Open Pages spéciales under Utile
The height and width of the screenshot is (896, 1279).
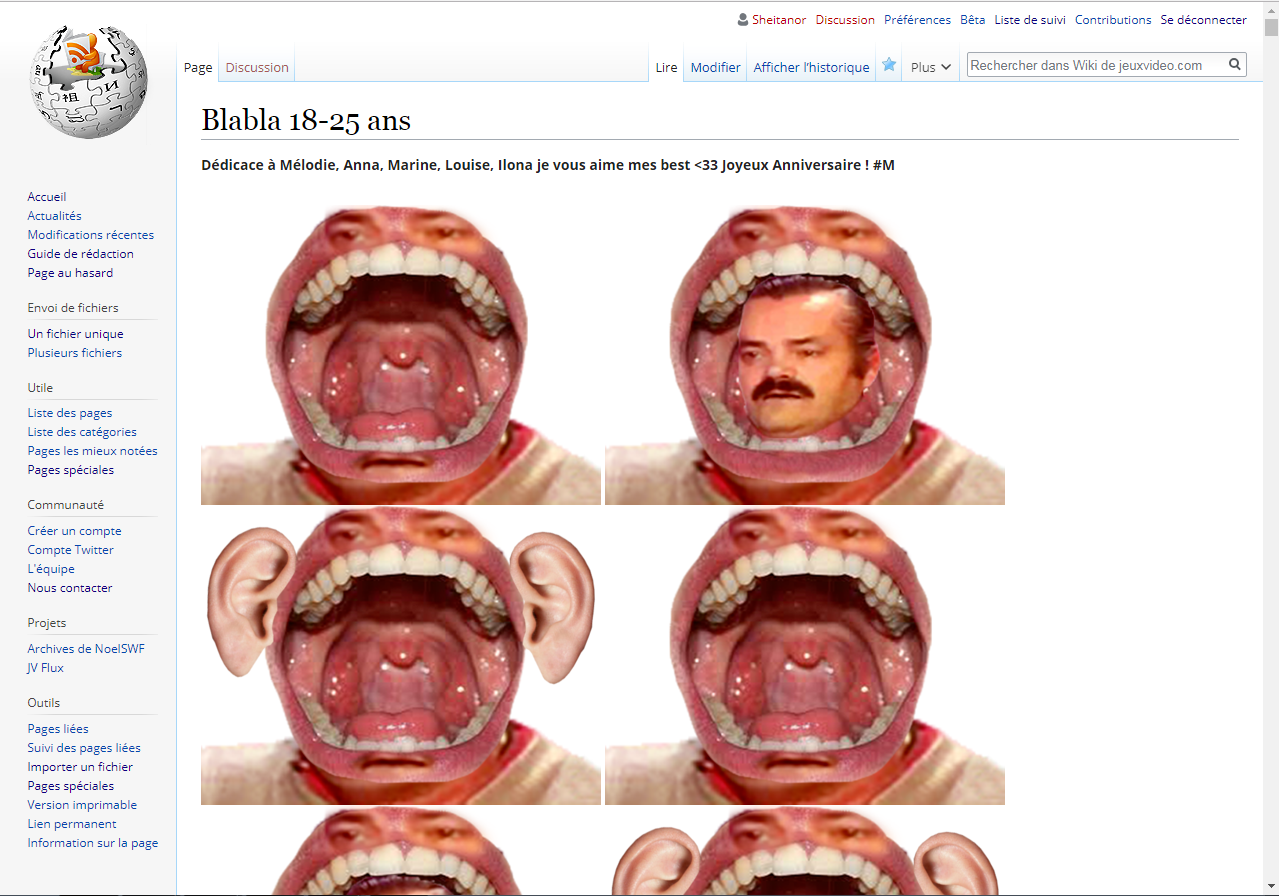point(71,470)
